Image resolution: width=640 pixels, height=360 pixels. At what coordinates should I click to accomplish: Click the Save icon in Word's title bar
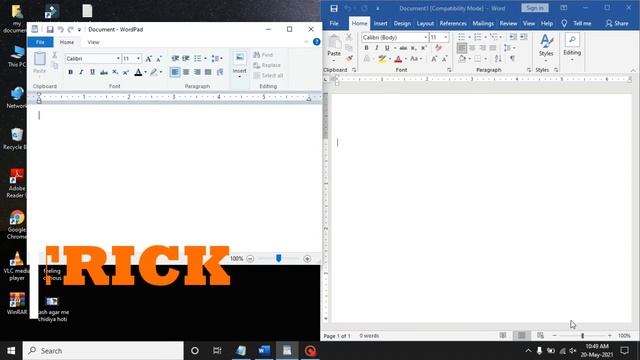(x=334, y=8)
